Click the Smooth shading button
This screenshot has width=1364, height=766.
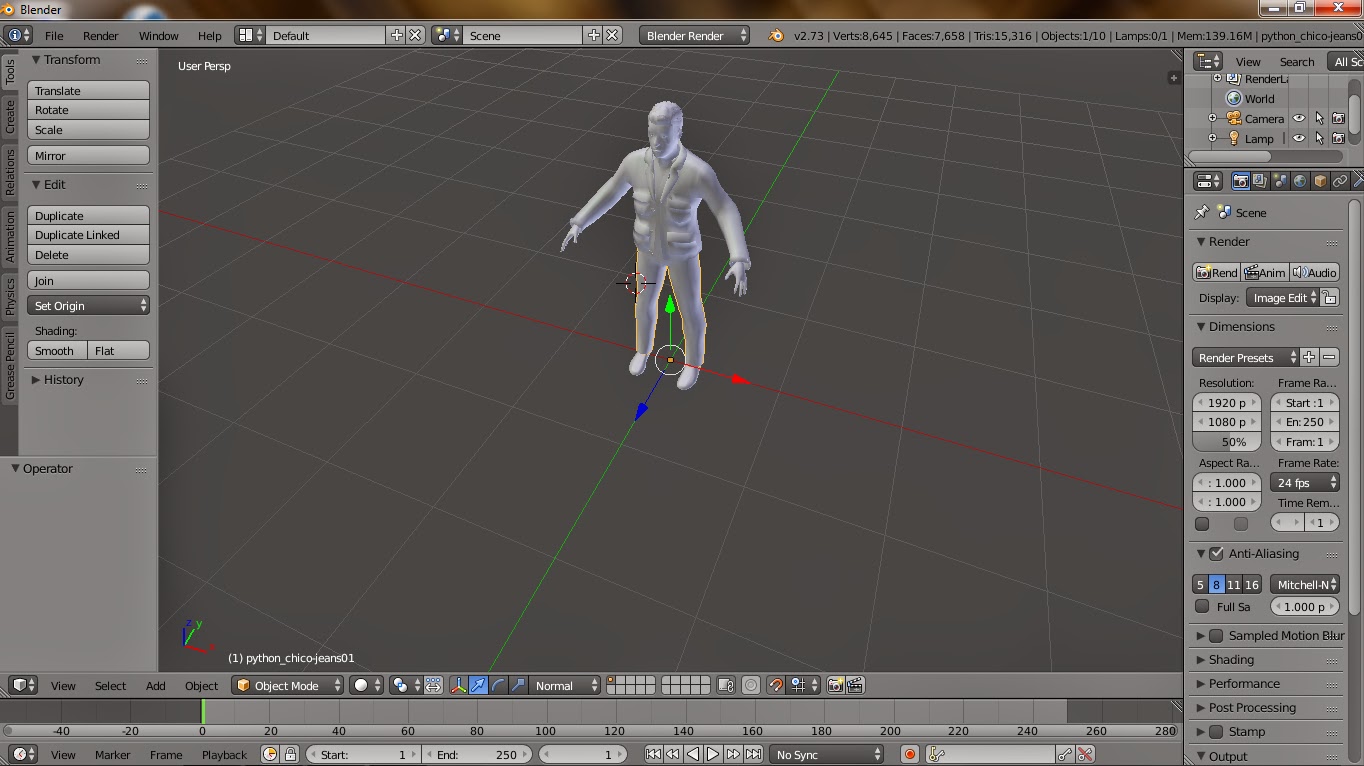click(x=55, y=350)
